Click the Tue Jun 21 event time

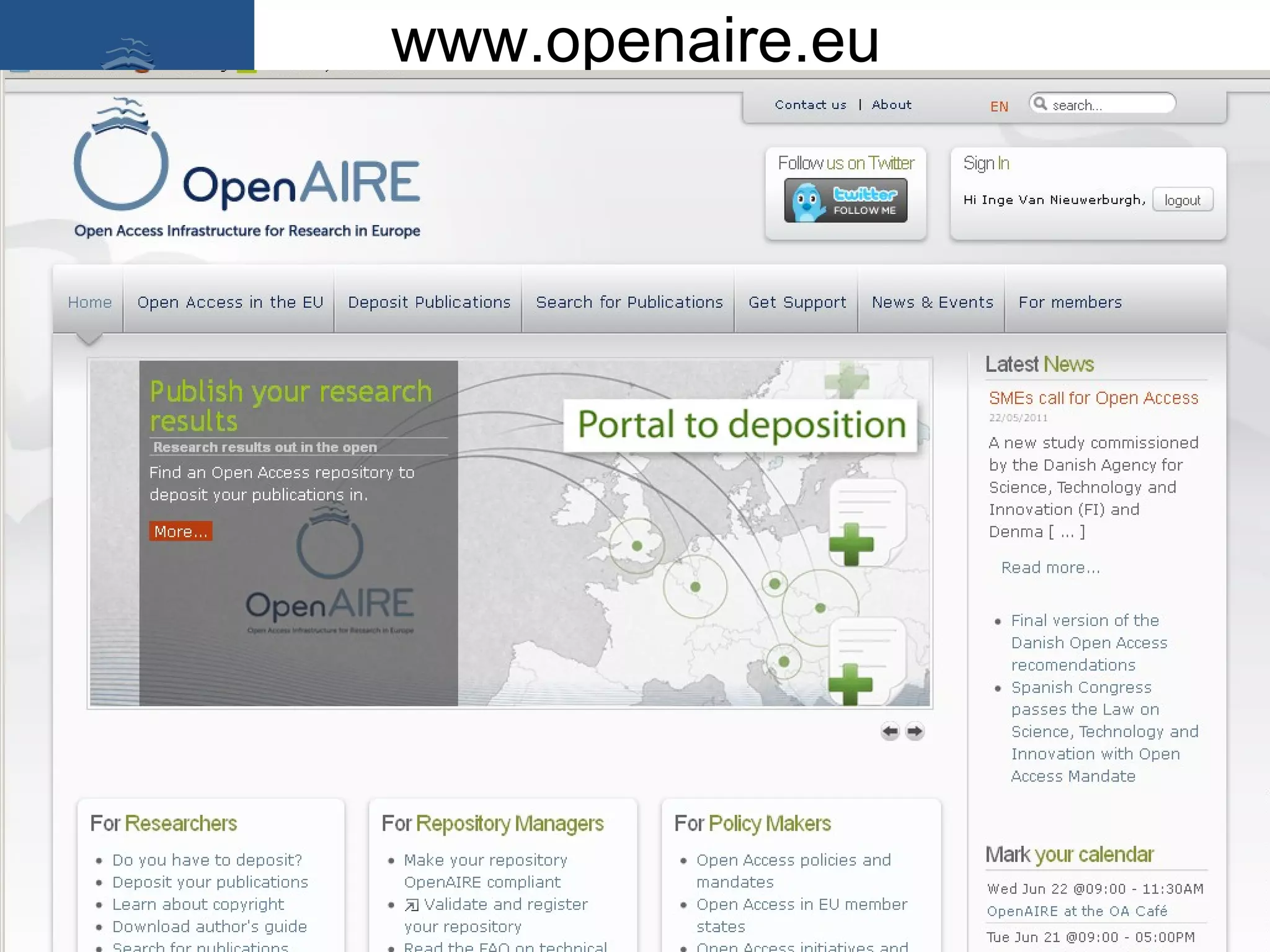point(1091,937)
